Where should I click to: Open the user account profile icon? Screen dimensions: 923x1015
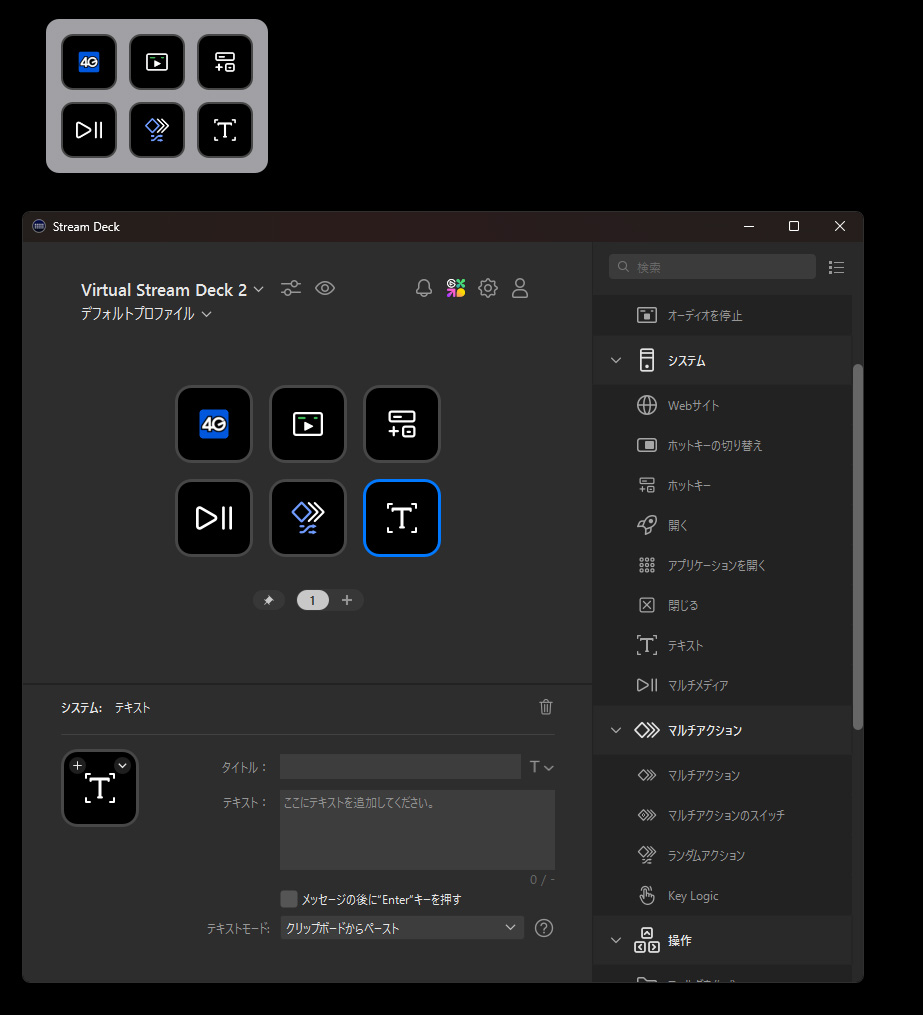520,289
